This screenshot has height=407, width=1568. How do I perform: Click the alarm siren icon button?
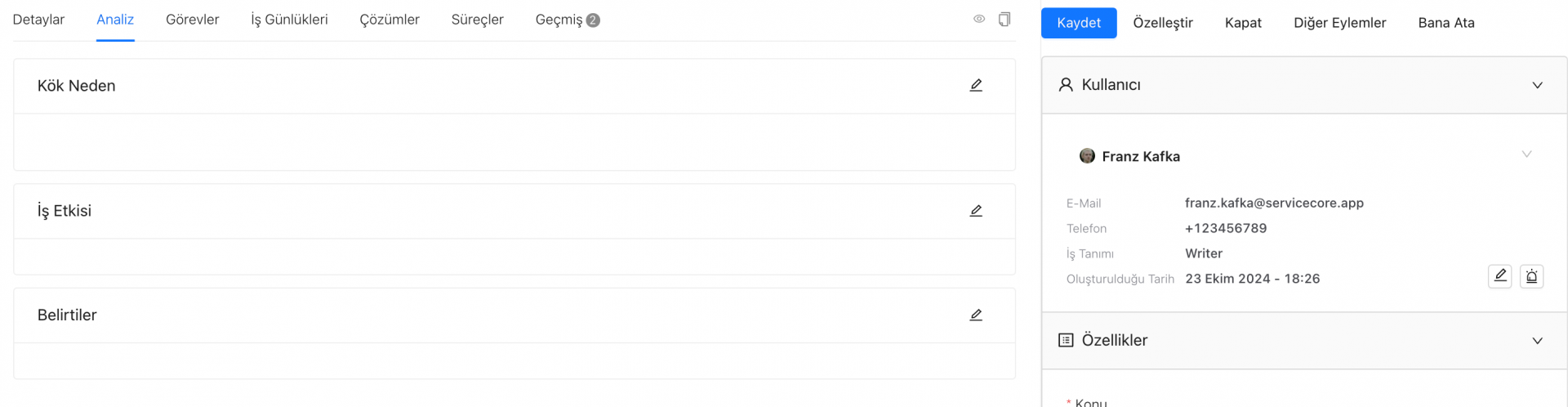pyautogui.click(x=1532, y=276)
